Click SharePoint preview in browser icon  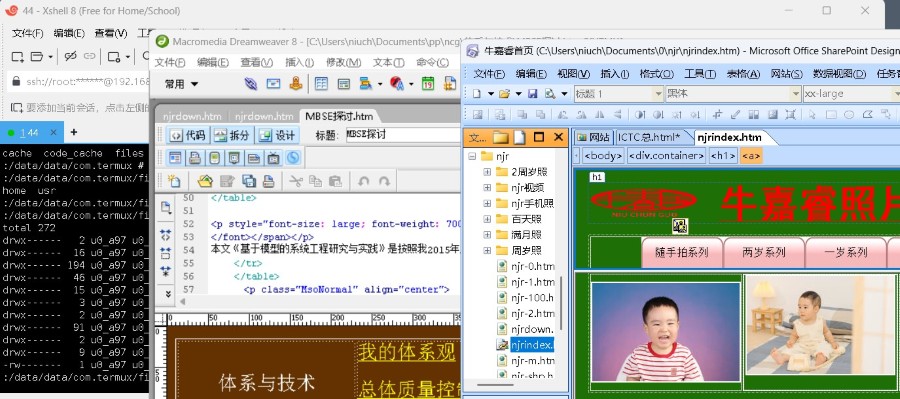point(550,94)
